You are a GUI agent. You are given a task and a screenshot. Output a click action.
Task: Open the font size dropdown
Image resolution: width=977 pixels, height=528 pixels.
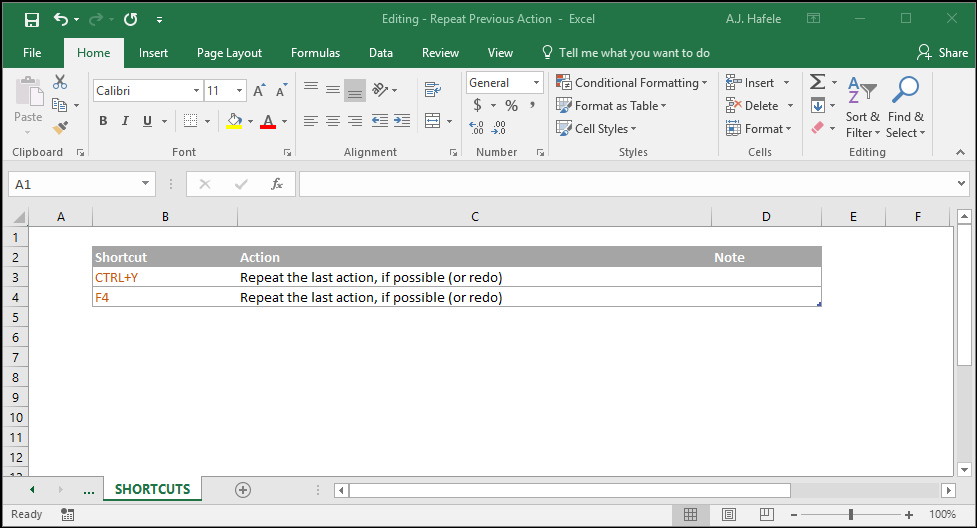239,91
